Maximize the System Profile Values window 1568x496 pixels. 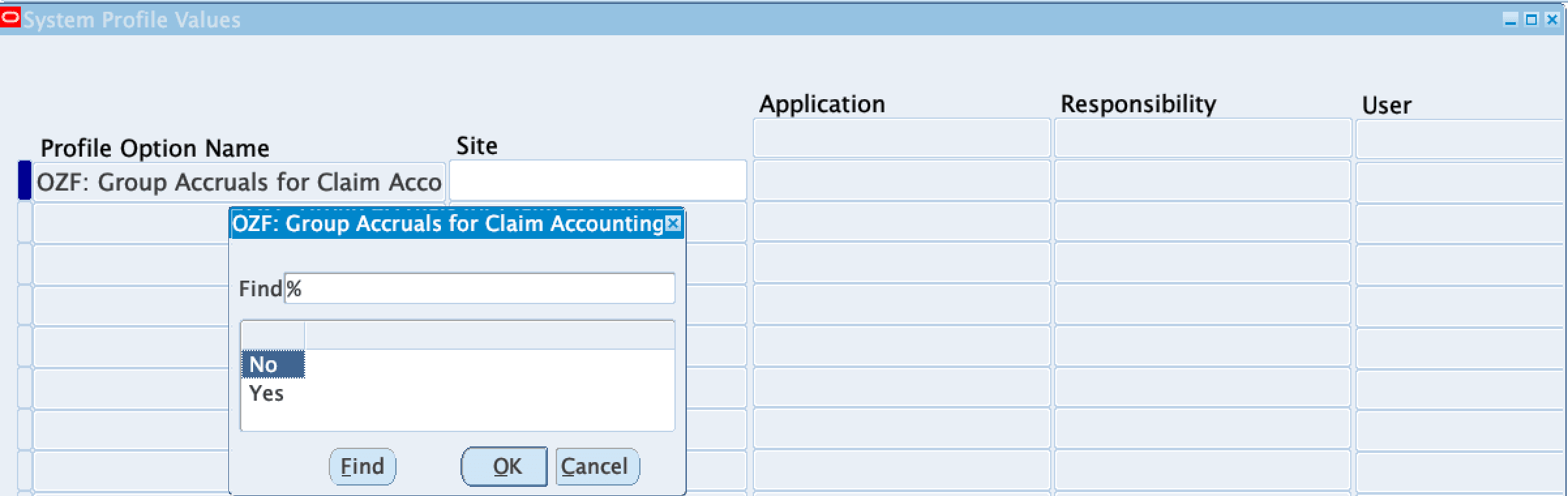pos(1531,20)
